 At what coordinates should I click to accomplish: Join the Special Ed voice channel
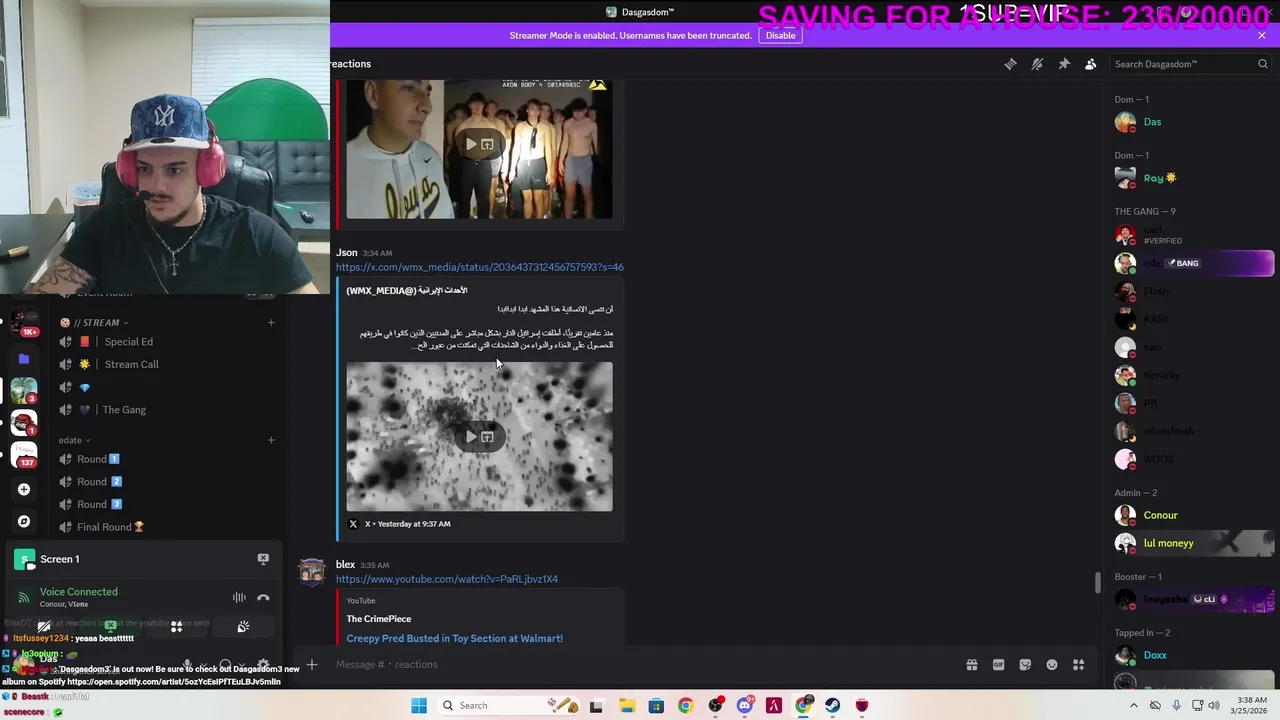point(128,342)
